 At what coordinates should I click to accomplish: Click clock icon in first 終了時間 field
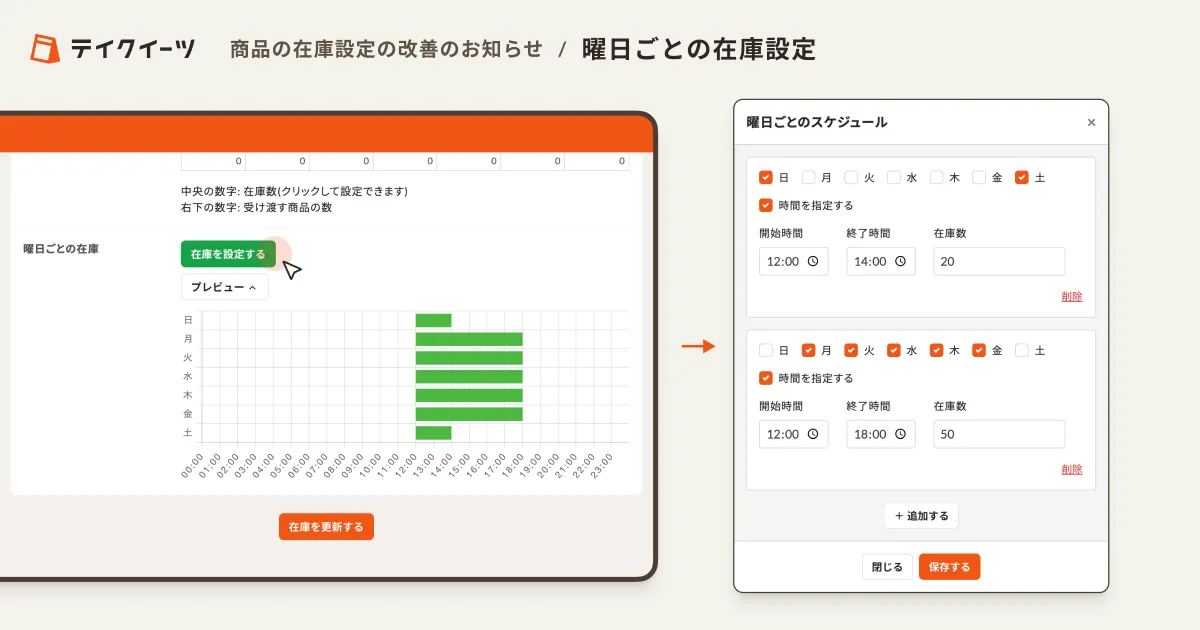click(900, 262)
